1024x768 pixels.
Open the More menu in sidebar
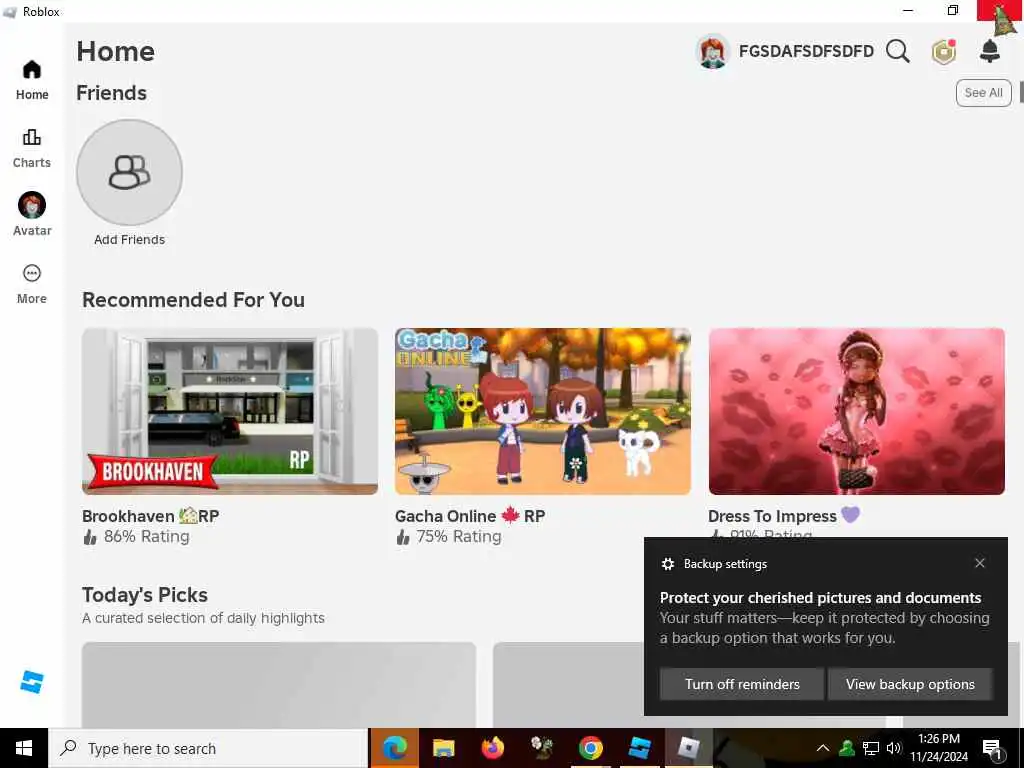31,284
